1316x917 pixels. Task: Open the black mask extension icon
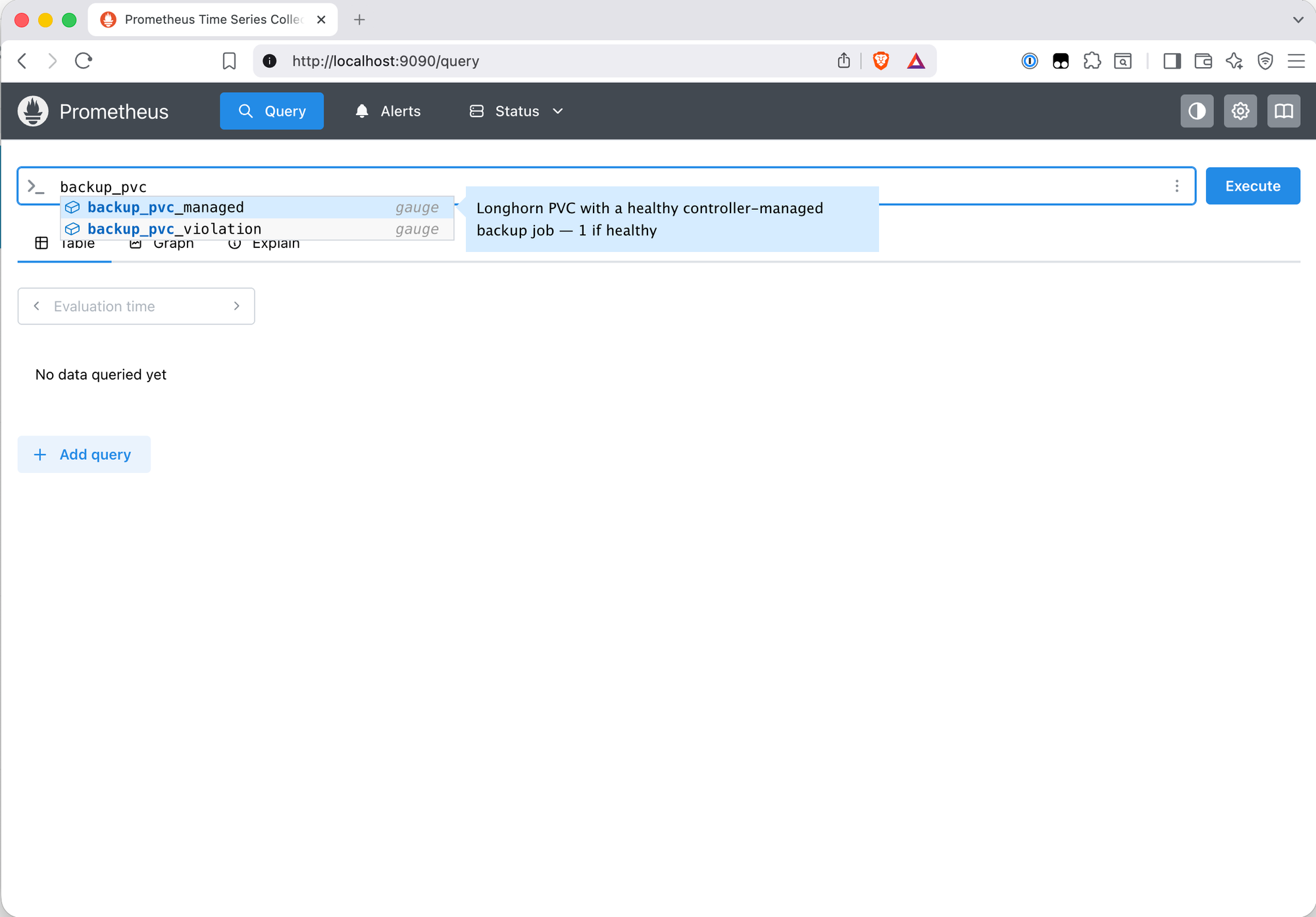tap(1061, 61)
